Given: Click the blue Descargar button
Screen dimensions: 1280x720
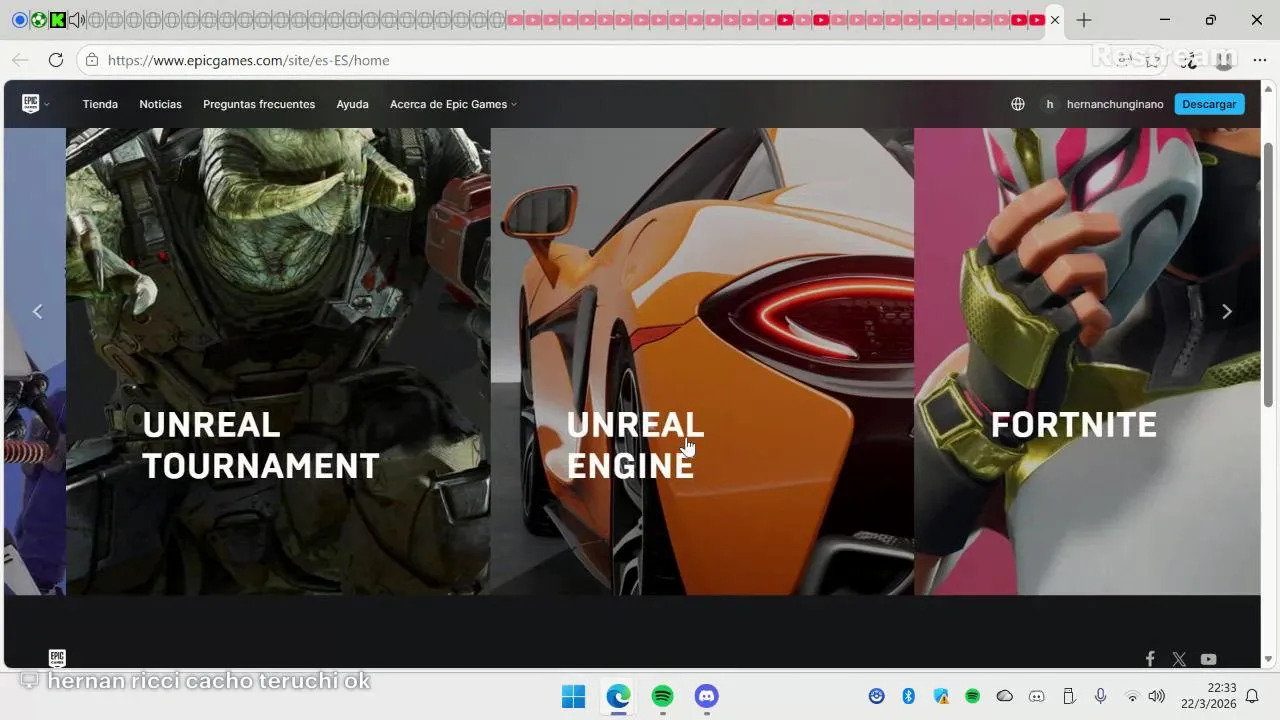Looking at the screenshot, I should click(1209, 104).
